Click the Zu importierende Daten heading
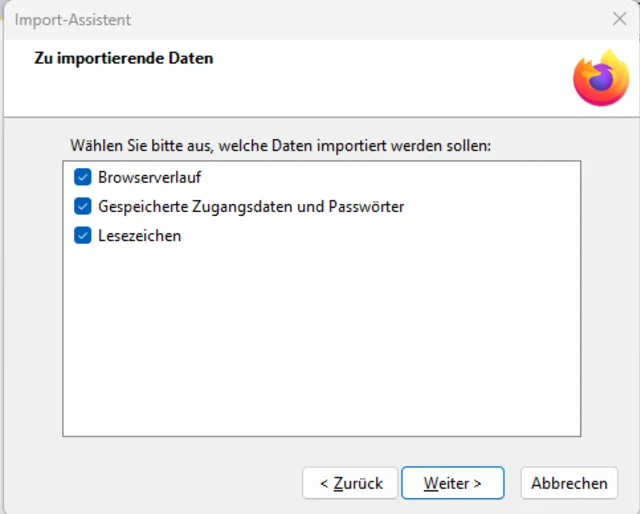This screenshot has width=640, height=514. (x=124, y=58)
